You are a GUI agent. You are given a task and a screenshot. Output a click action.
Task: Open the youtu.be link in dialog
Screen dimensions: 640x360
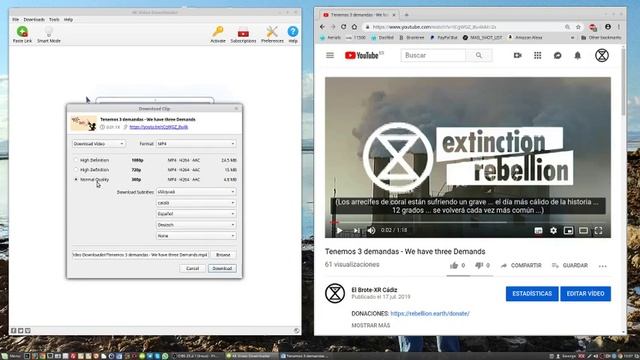coord(158,127)
